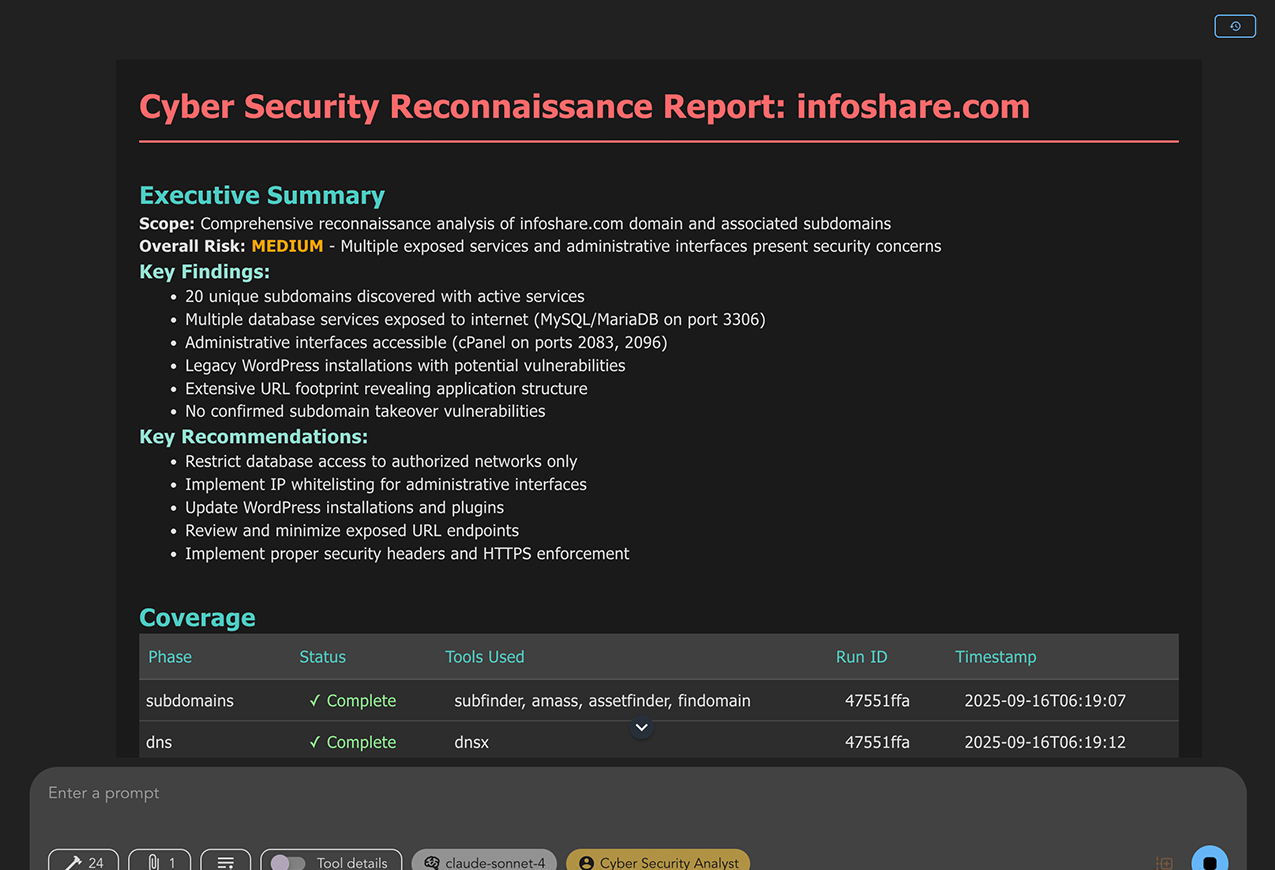Click the Tool details slider control
Image resolution: width=1275 pixels, height=870 pixels.
pos(289,861)
